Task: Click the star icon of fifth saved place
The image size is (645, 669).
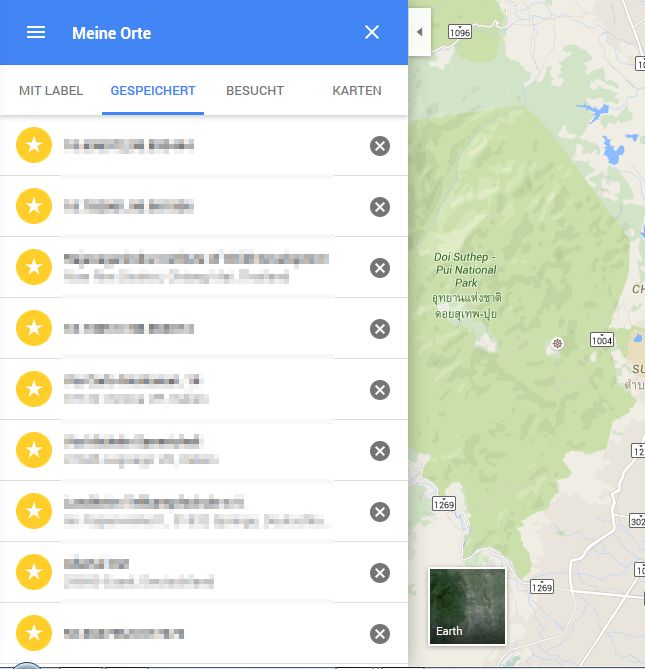Action: [x=34, y=389]
